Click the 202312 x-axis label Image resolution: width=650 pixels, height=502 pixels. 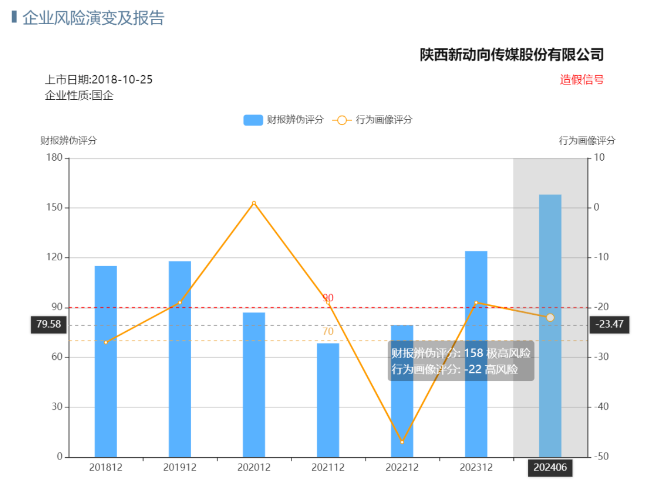click(476, 468)
